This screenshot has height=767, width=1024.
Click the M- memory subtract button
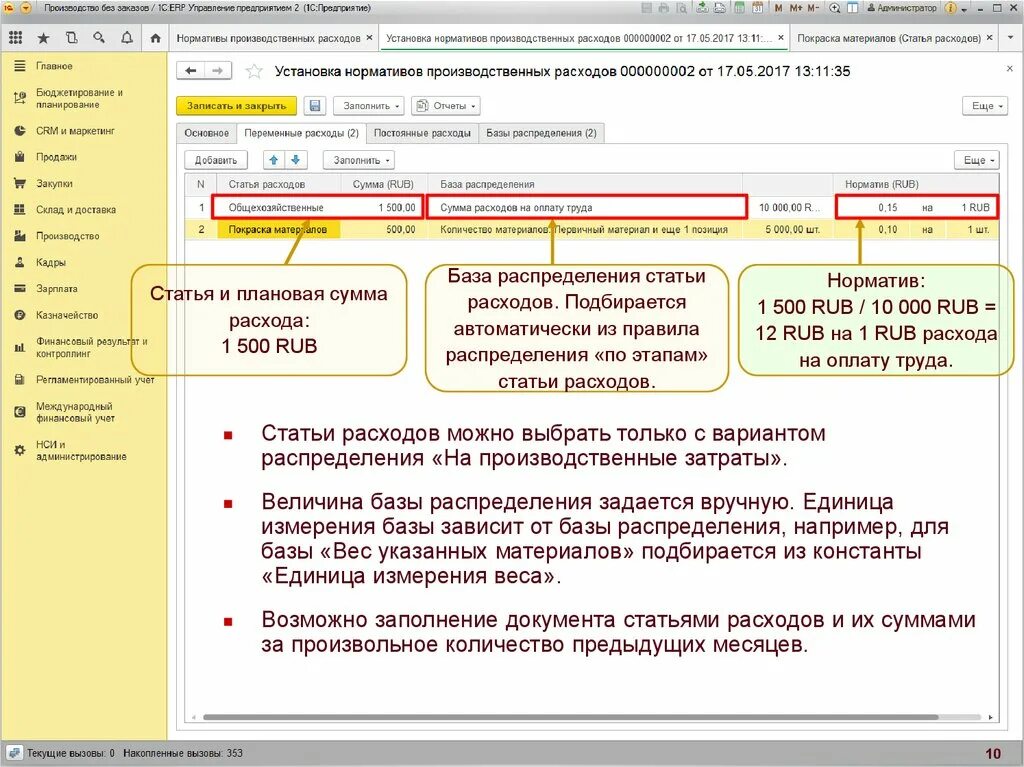[813, 8]
